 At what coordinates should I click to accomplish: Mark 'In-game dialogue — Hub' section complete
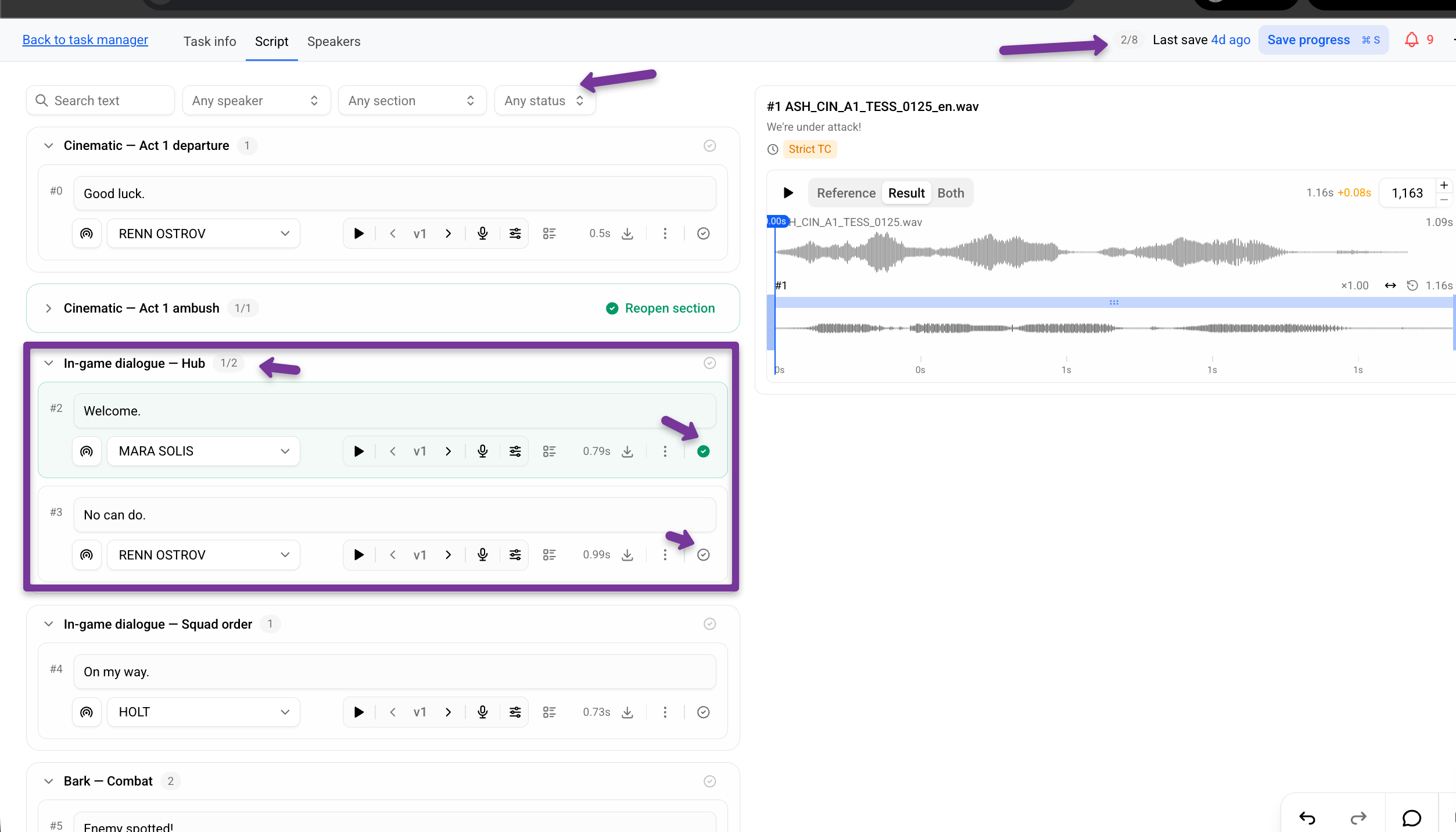point(709,363)
